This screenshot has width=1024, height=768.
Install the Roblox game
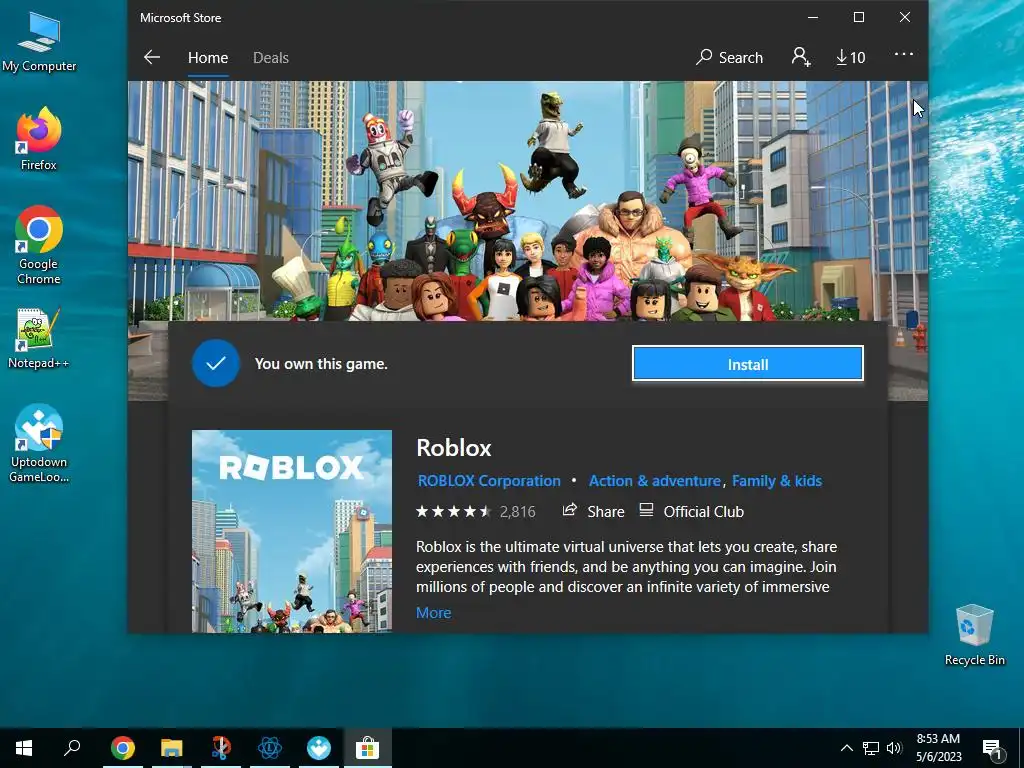(x=748, y=364)
